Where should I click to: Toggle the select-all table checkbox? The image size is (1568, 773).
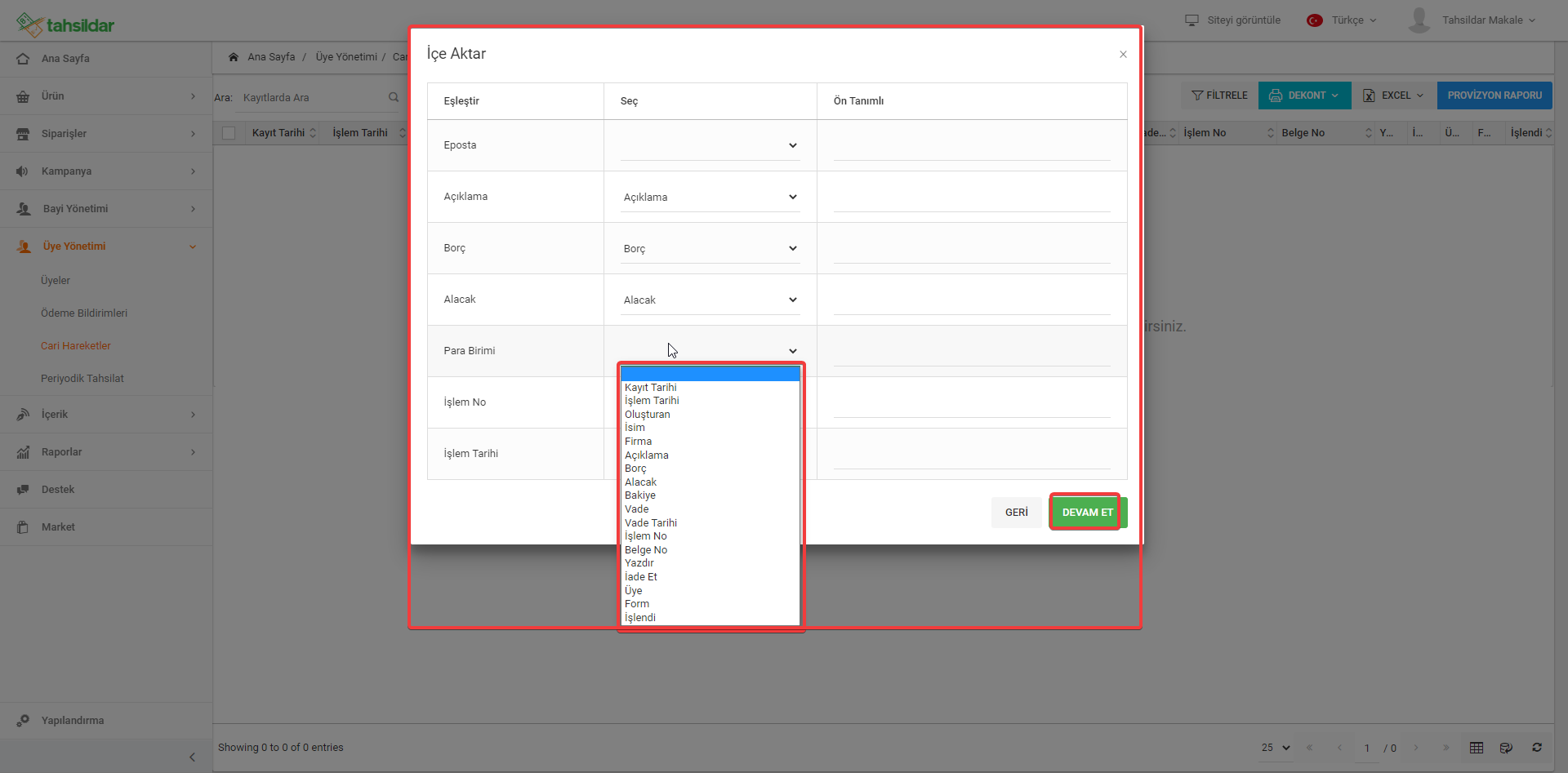click(229, 133)
